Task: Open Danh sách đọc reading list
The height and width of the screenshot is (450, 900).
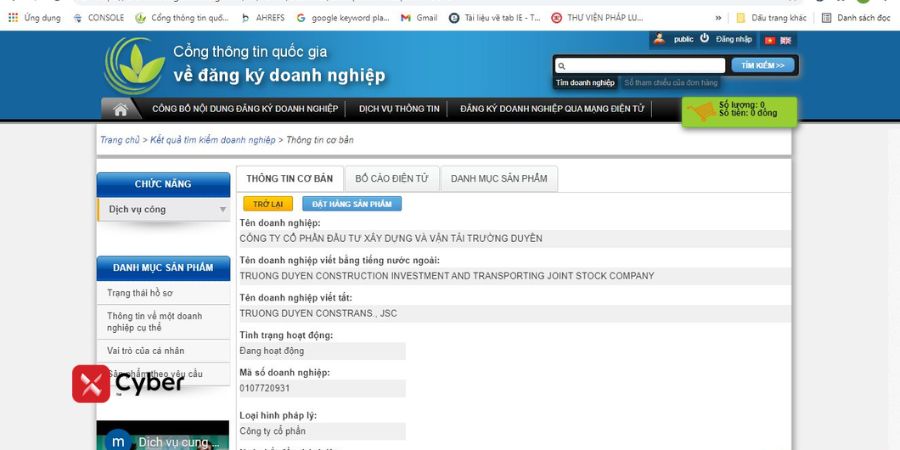Action: 856,18
